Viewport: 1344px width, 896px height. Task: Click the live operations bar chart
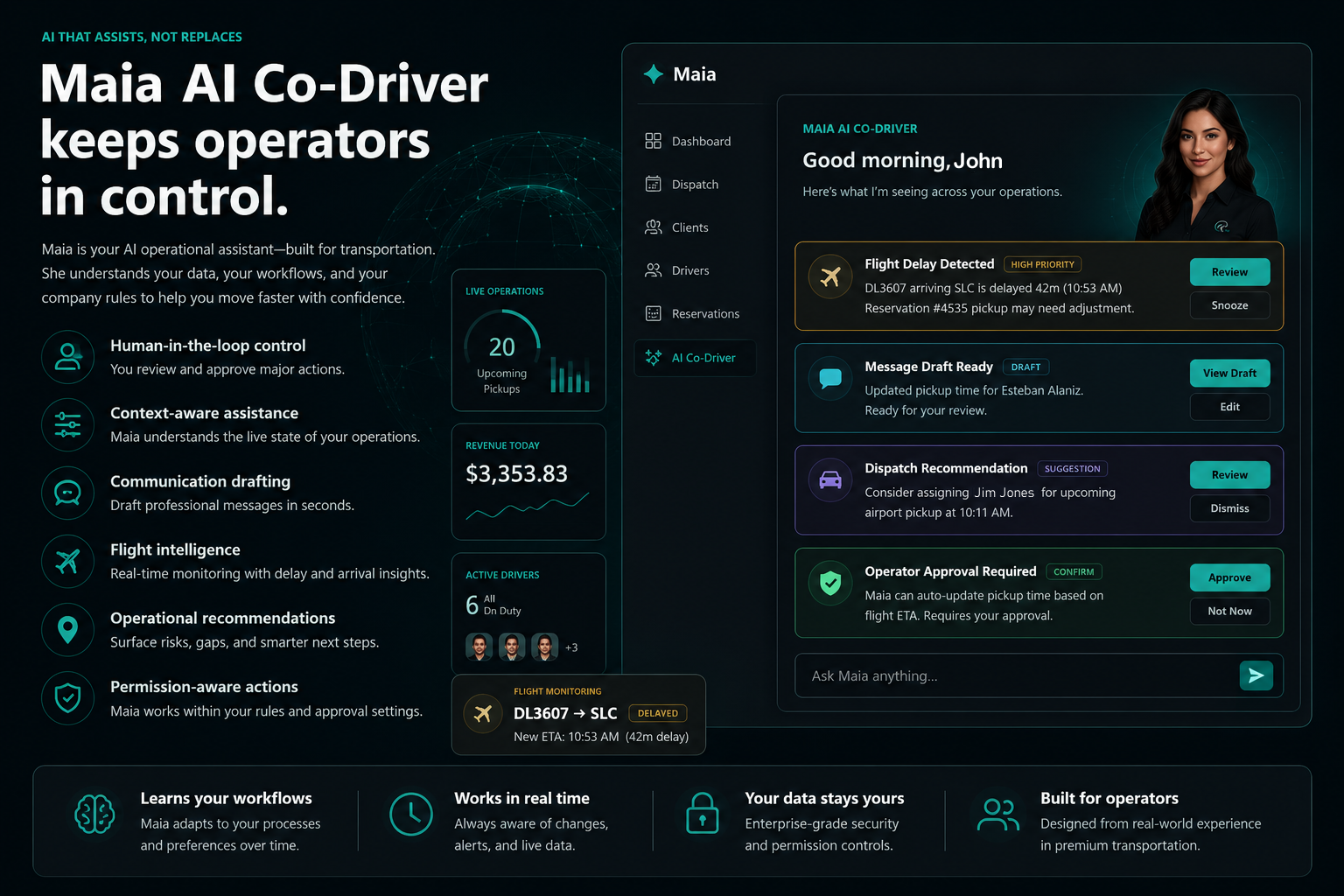pos(570,374)
